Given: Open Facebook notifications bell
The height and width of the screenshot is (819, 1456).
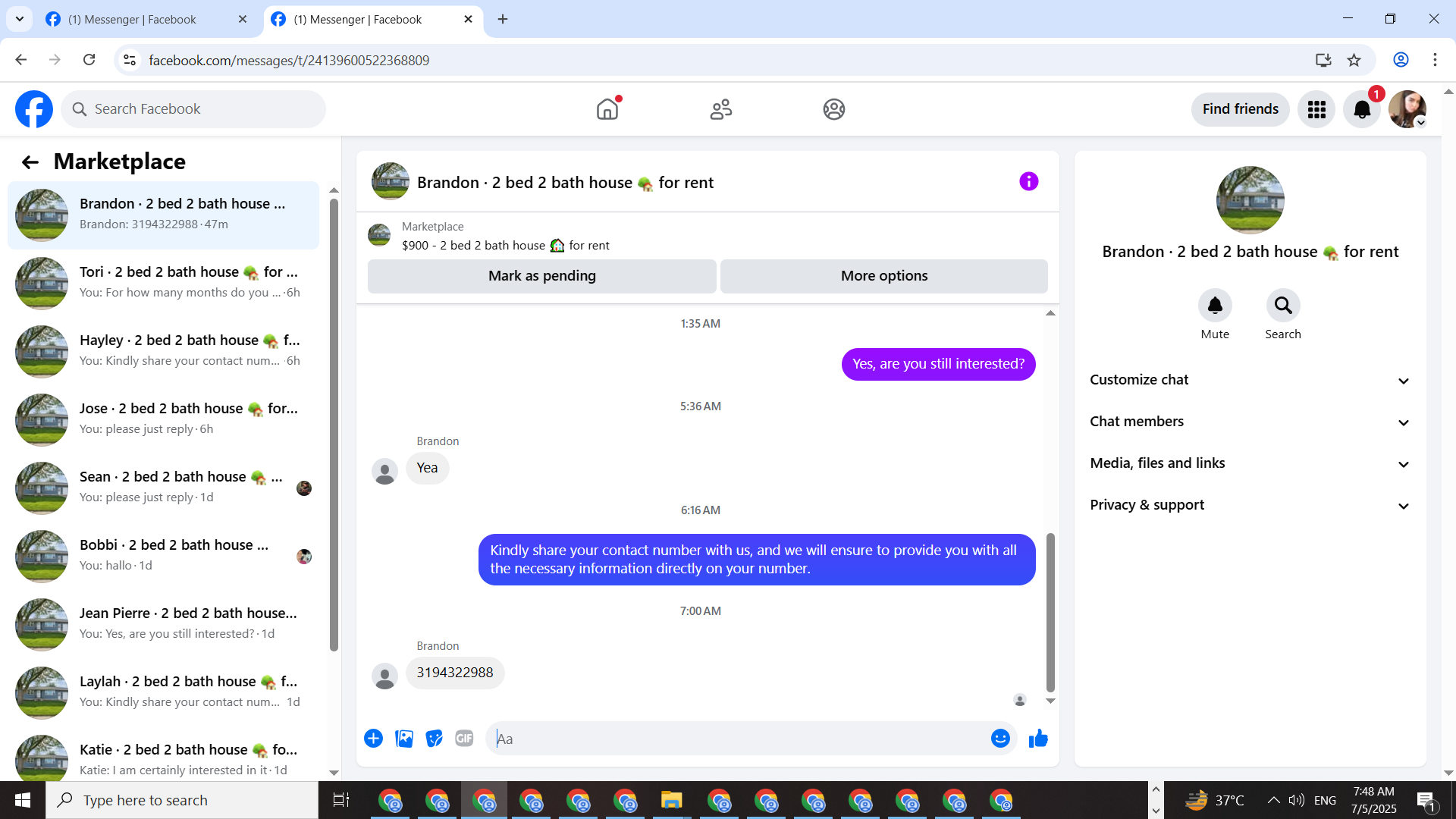Looking at the screenshot, I should click(x=1362, y=109).
